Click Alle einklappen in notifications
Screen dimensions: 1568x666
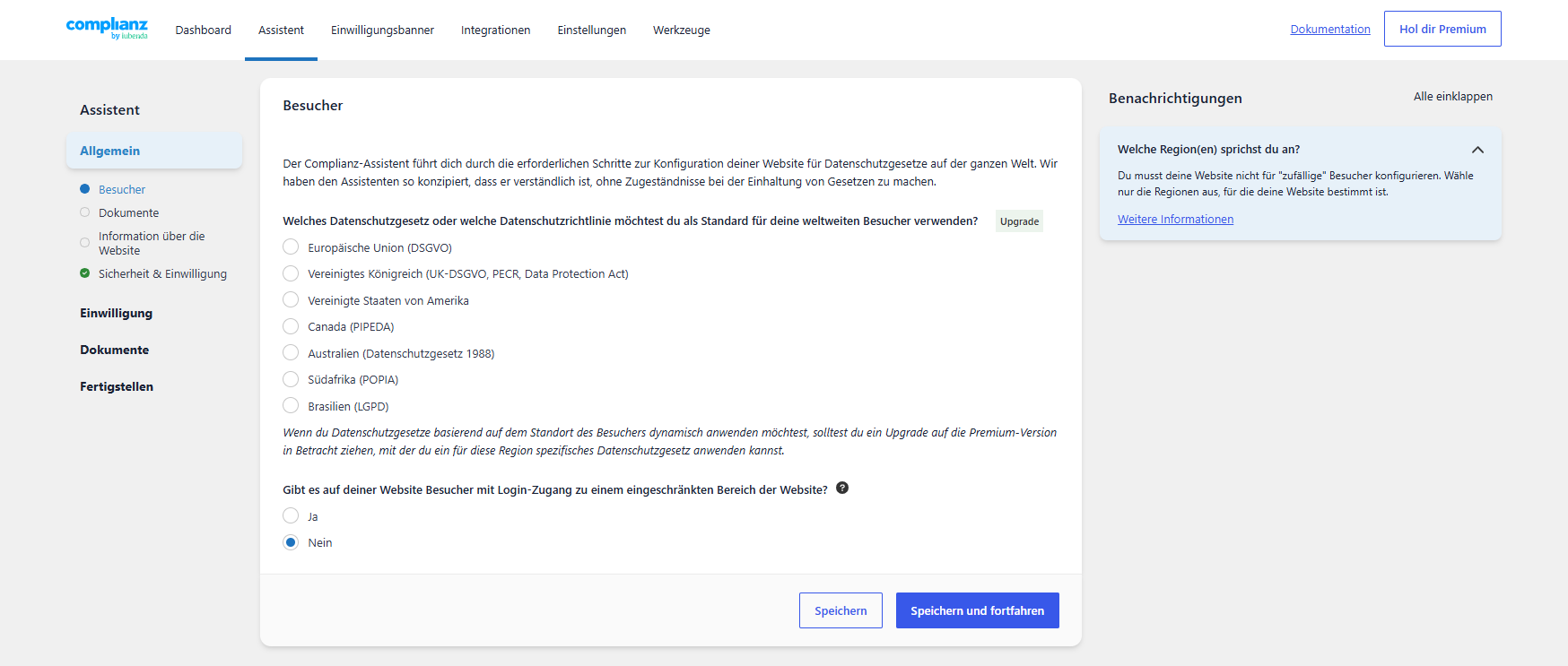(x=1453, y=97)
